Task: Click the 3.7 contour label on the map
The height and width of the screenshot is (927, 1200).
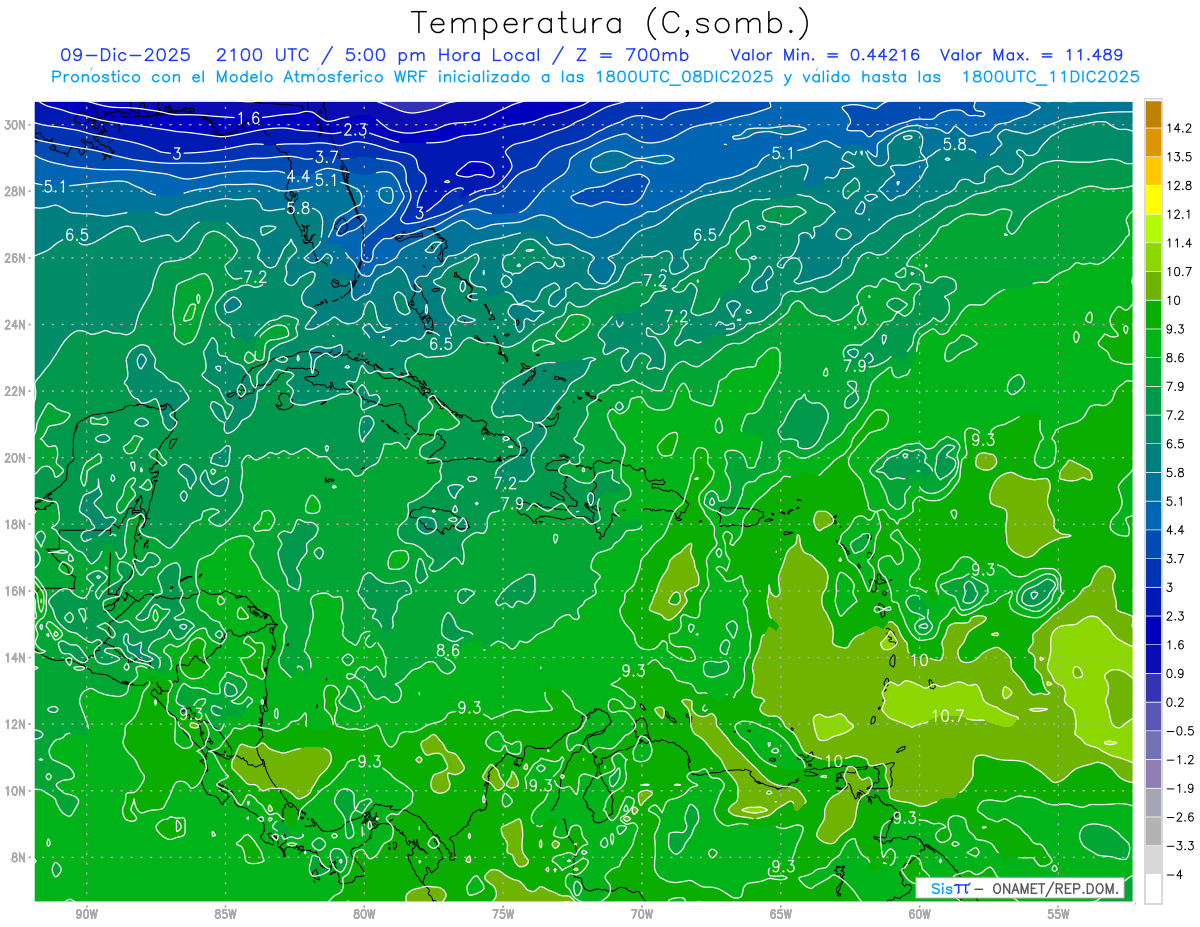Action: tap(327, 157)
